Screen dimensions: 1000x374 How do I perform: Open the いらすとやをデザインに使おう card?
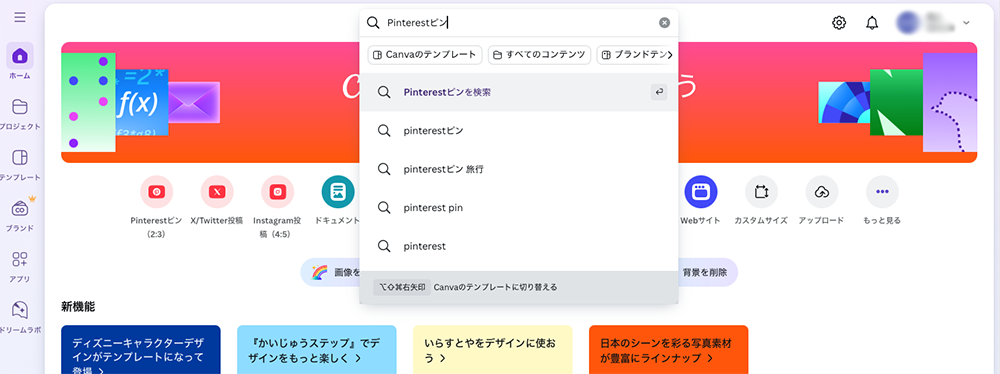tap(493, 350)
